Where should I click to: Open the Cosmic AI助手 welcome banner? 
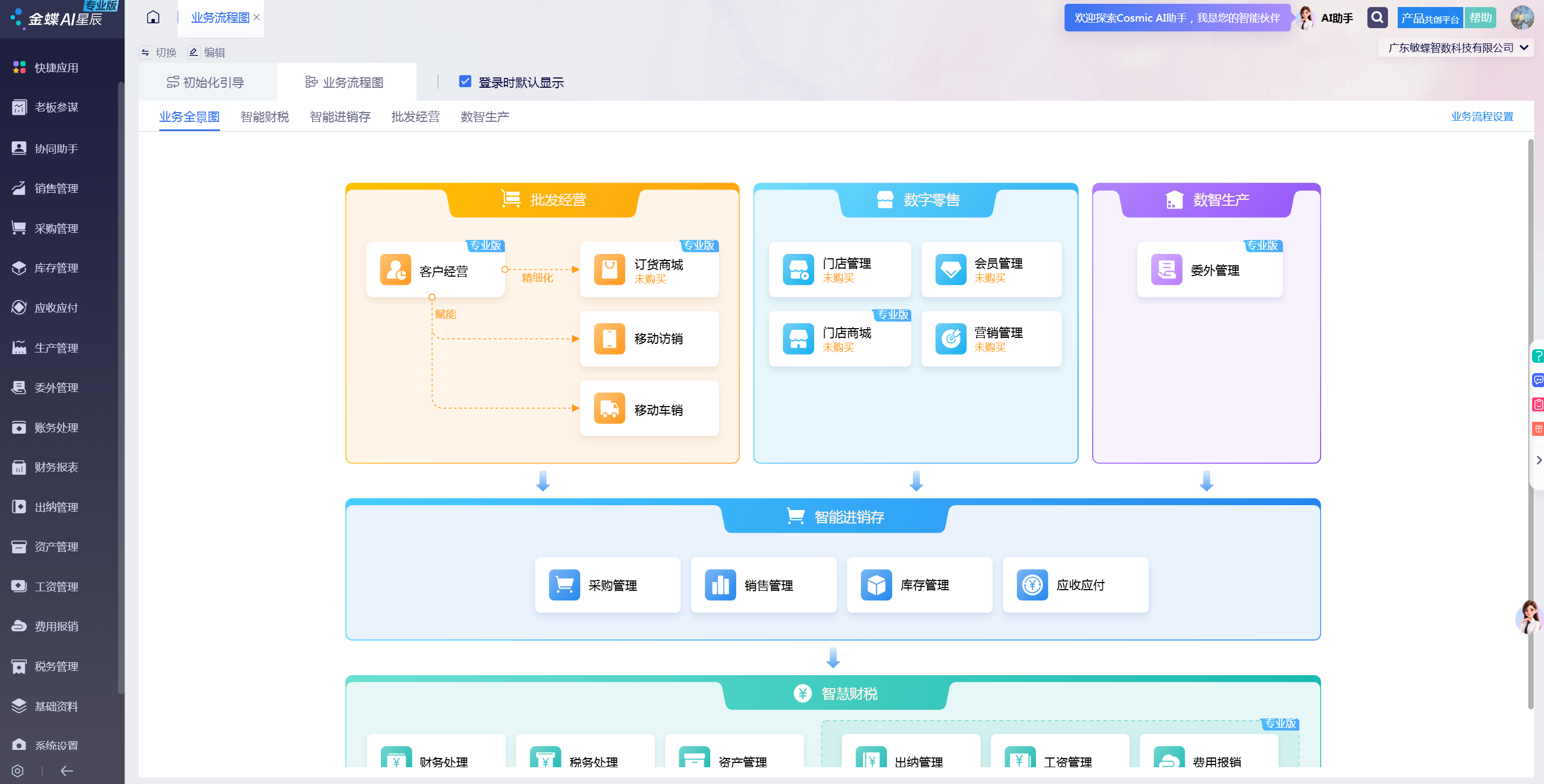(1177, 18)
